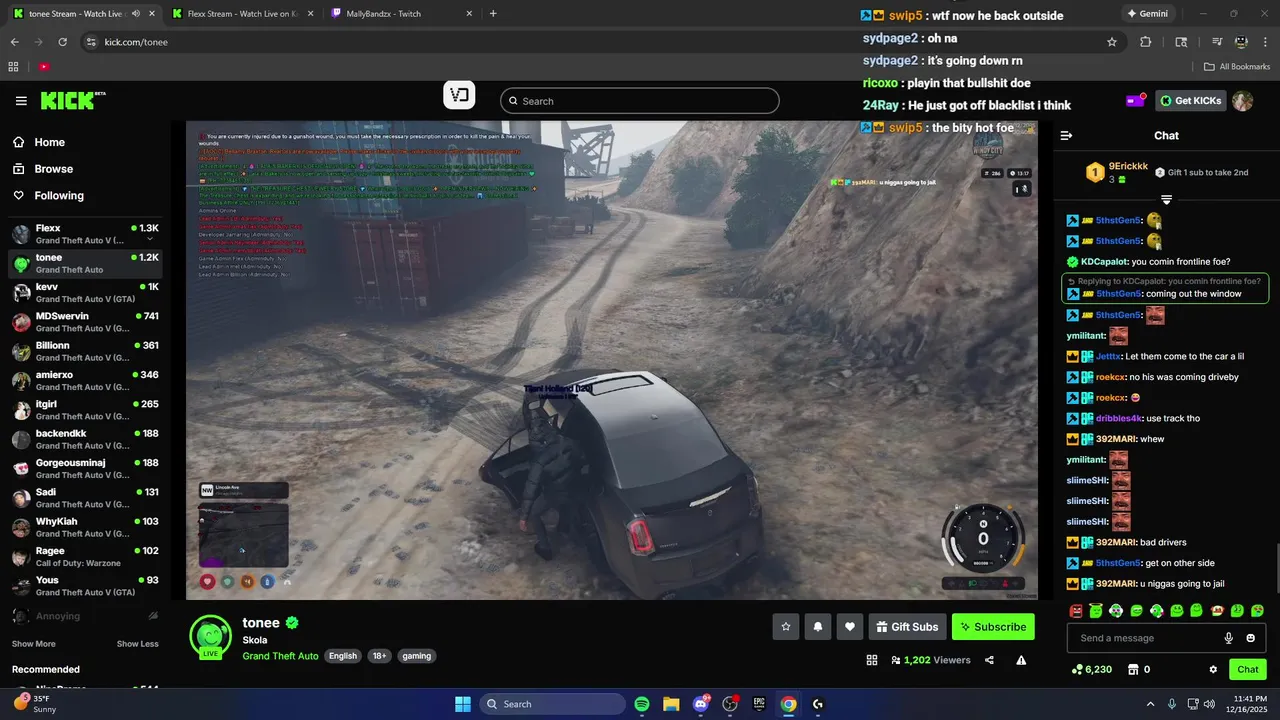Viewport: 1280px width, 720px height.
Task: Open the Epic Games launcher from the taskbar
Action: tap(759, 704)
